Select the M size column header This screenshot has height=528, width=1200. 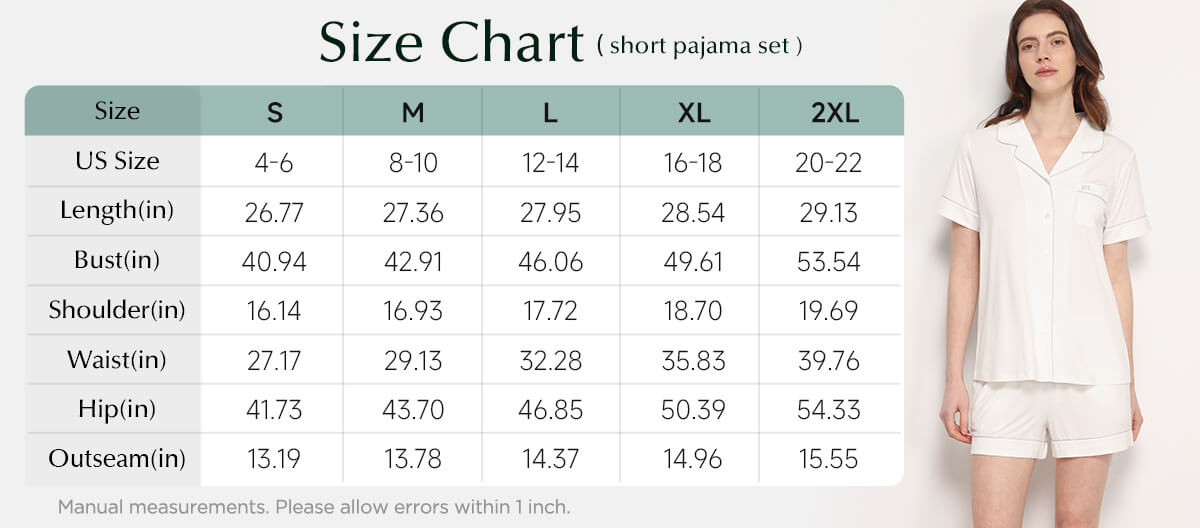413,113
